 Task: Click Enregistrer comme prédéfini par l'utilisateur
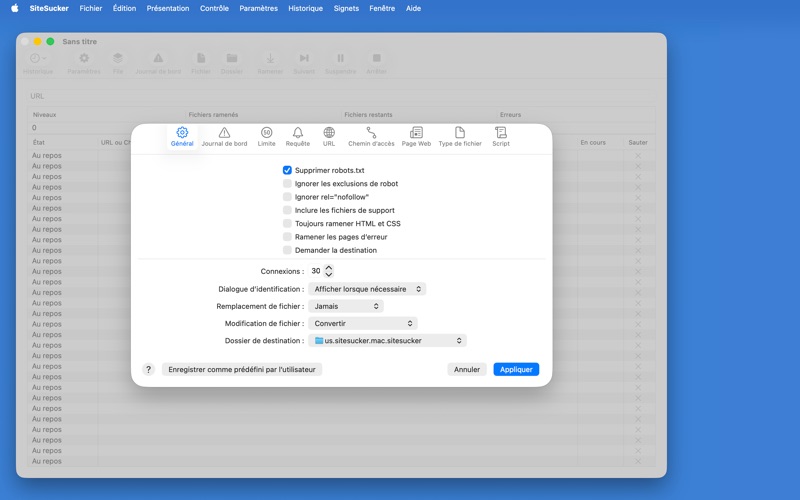click(242, 369)
